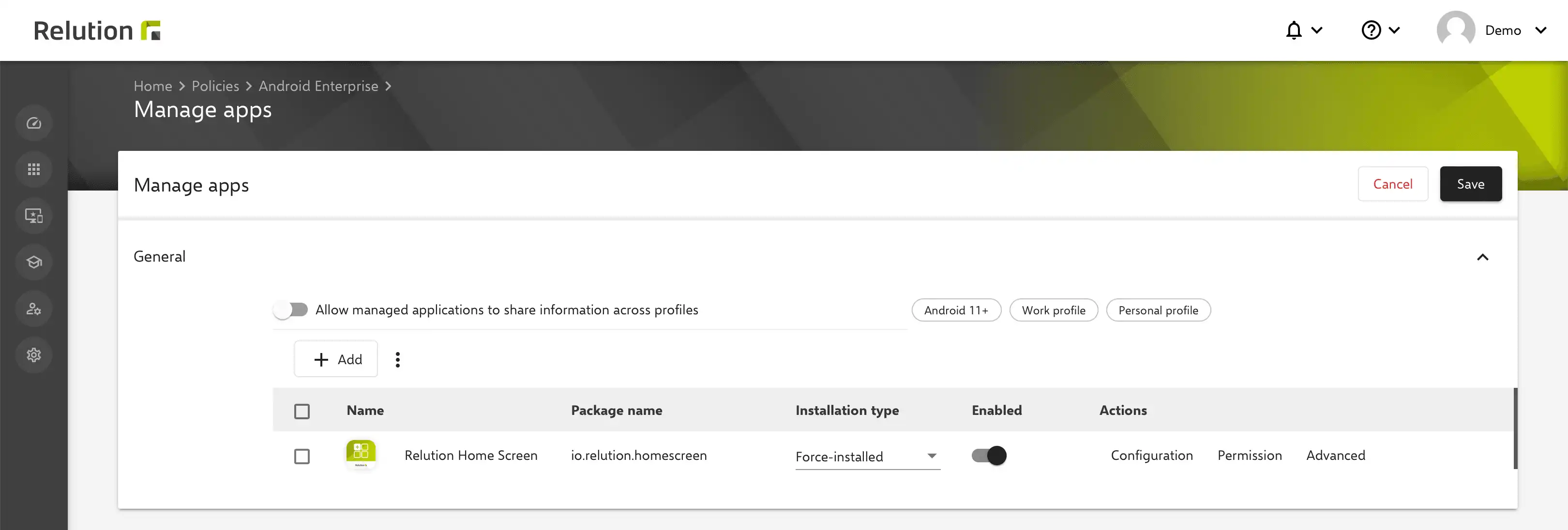This screenshot has height=530, width=1568.
Task: Open Advanced action for Relution Home Screen
Action: point(1336,455)
